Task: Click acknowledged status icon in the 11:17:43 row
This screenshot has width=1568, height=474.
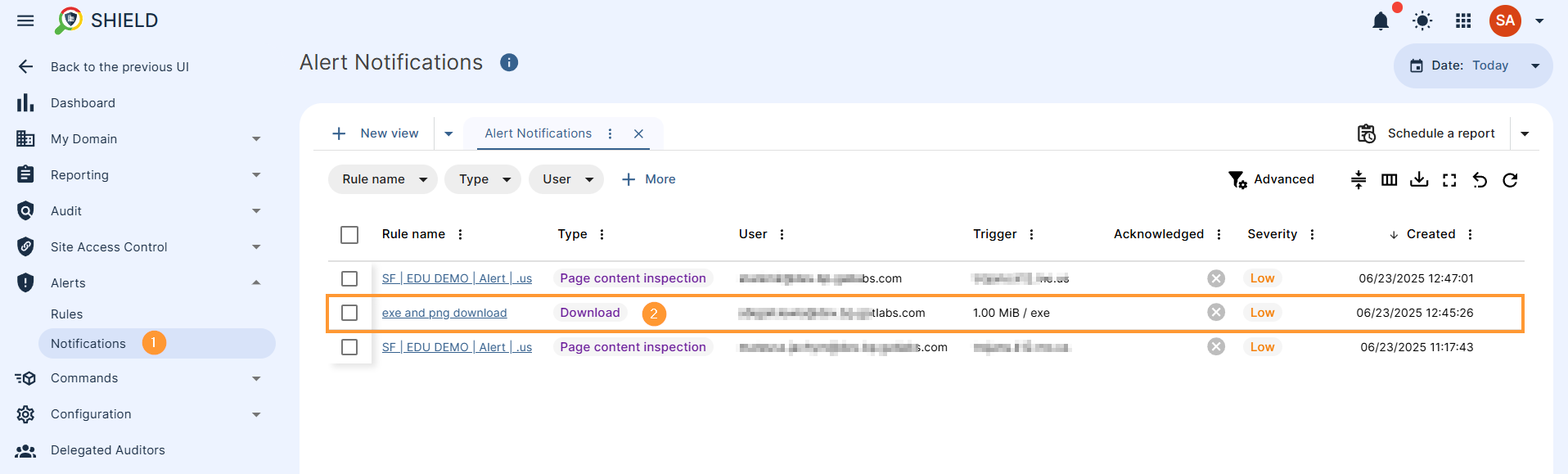Action: [1216, 347]
